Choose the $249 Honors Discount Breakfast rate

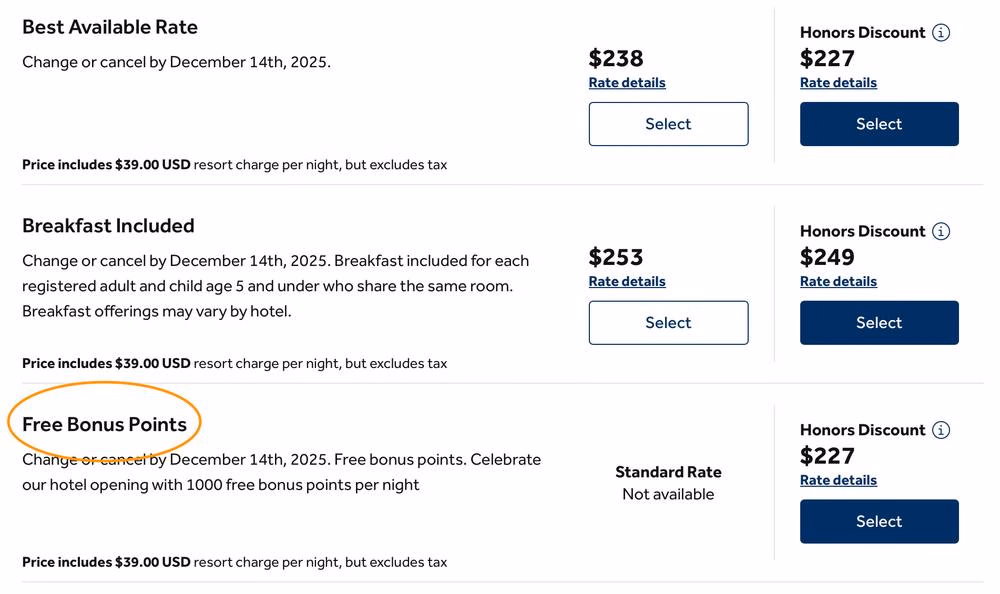[879, 323]
